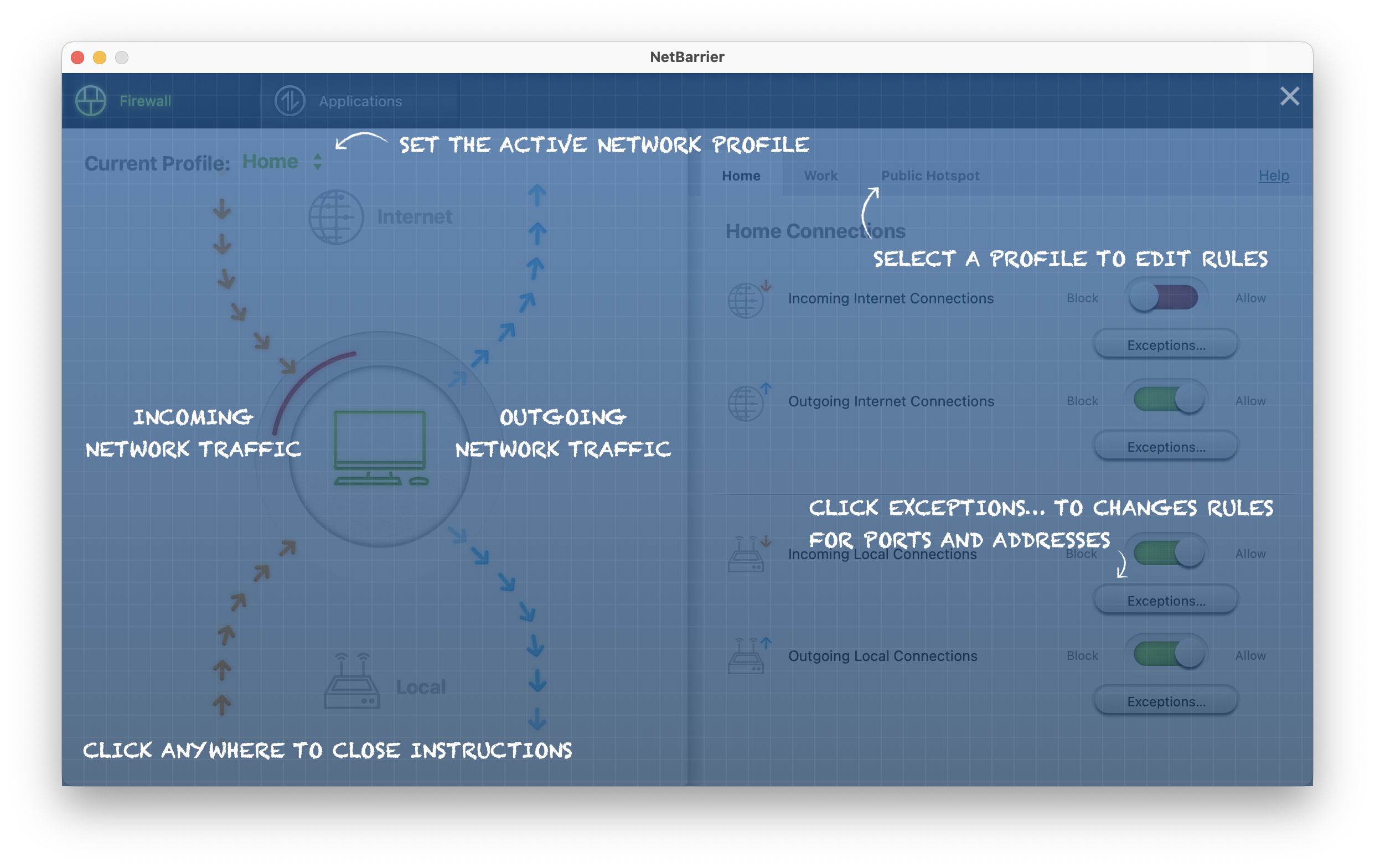The image size is (1375, 868).
Task: Click 'Allow' beside Incoming Internet Connections
Action: tap(1250, 298)
